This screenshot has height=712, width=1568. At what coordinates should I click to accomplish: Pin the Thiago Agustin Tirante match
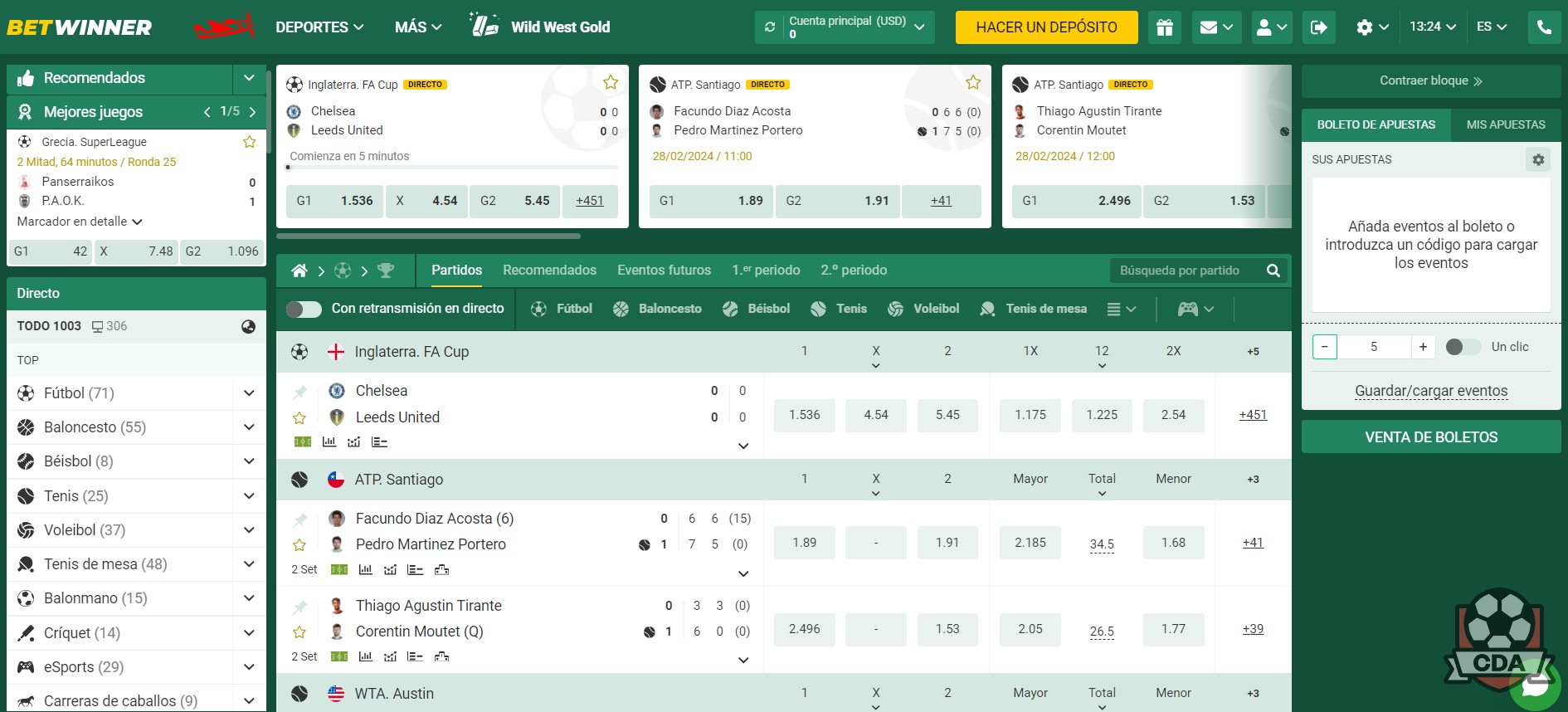pyautogui.click(x=299, y=607)
